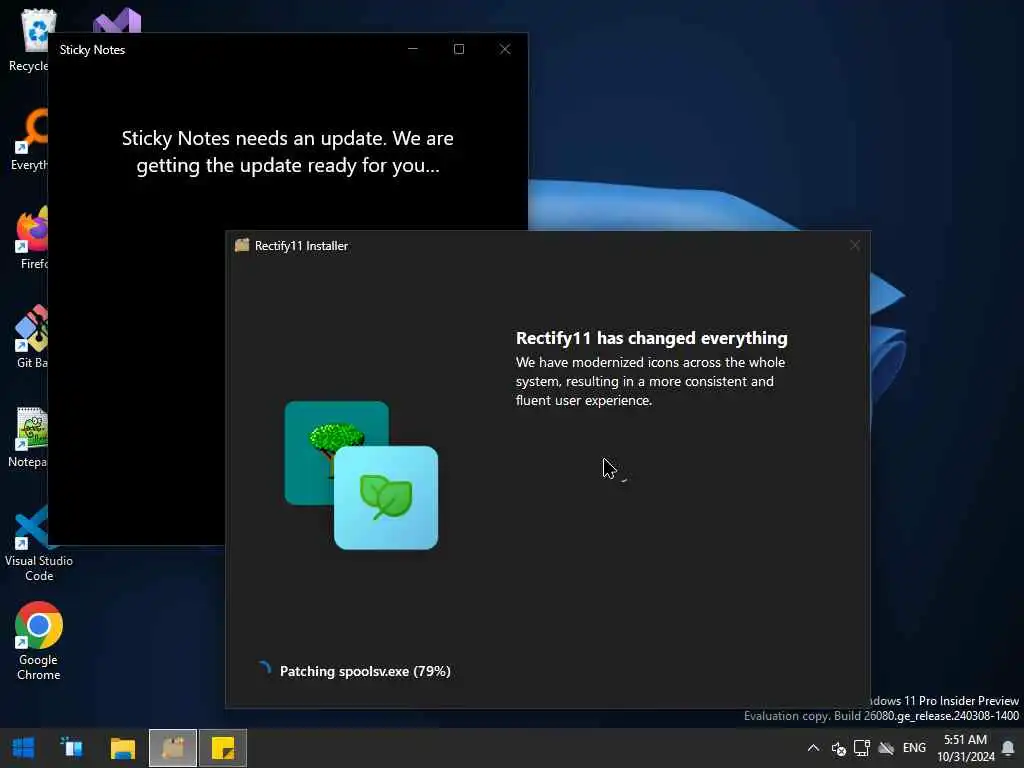The image size is (1024, 768).
Task: Maximize the Sticky Notes window
Action: pos(459,49)
